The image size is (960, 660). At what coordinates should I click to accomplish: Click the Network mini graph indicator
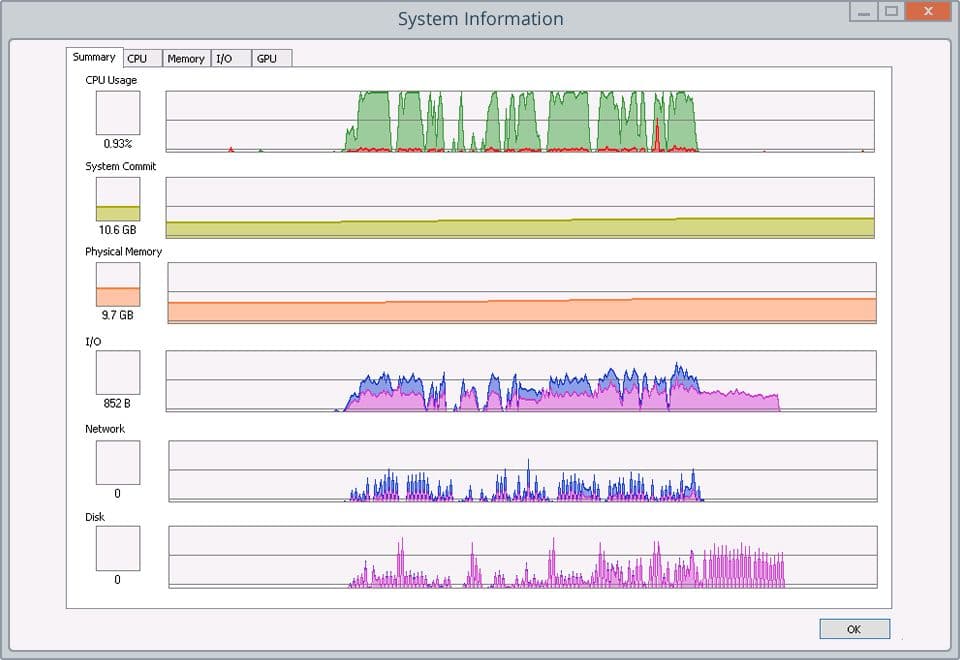pyautogui.click(x=118, y=461)
